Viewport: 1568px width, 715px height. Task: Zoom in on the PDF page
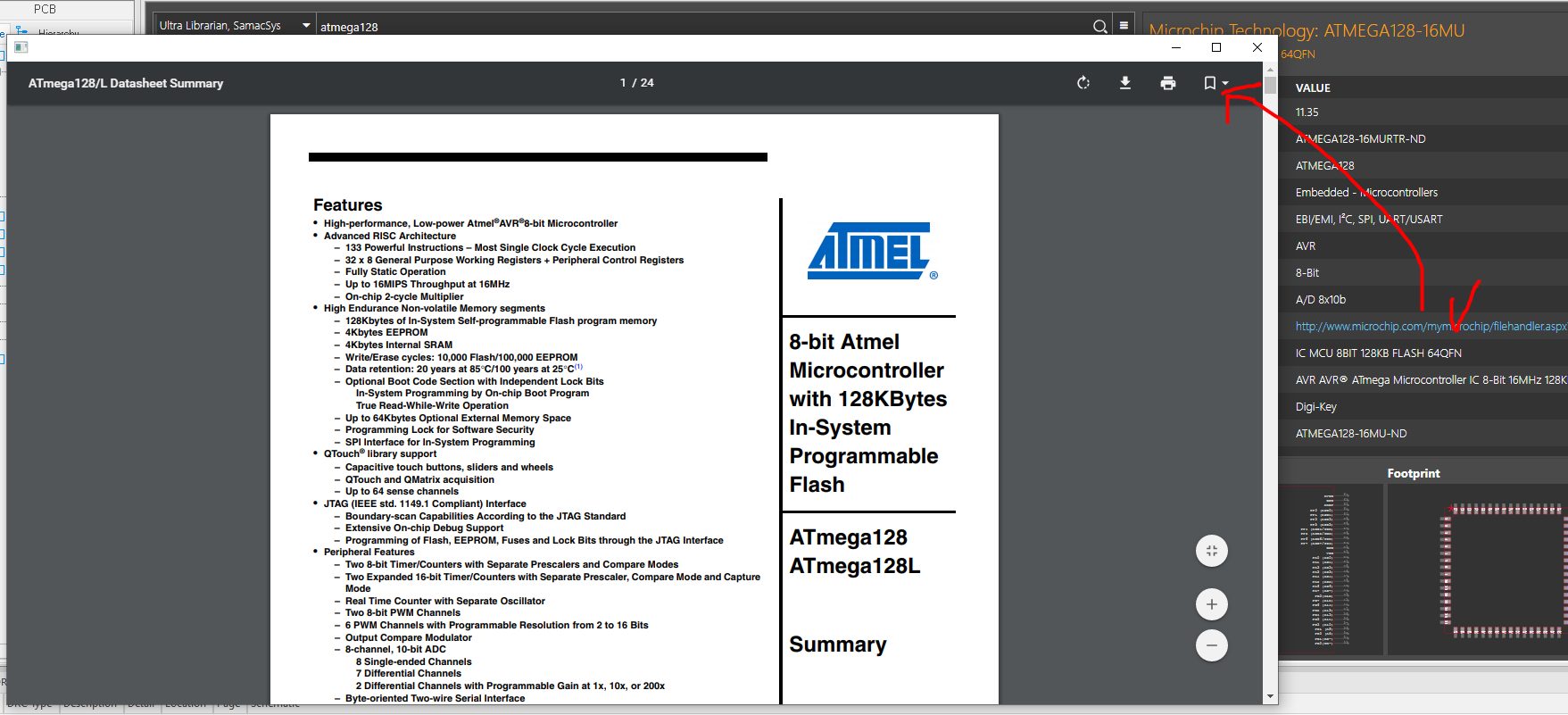point(1212,604)
